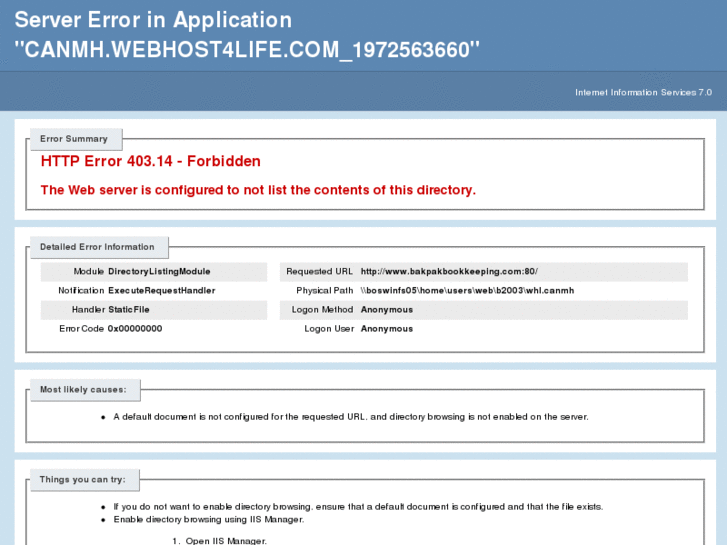The width and height of the screenshot is (727, 545).
Task: Select the ExecuteRequestHandler value
Action: coord(162,290)
